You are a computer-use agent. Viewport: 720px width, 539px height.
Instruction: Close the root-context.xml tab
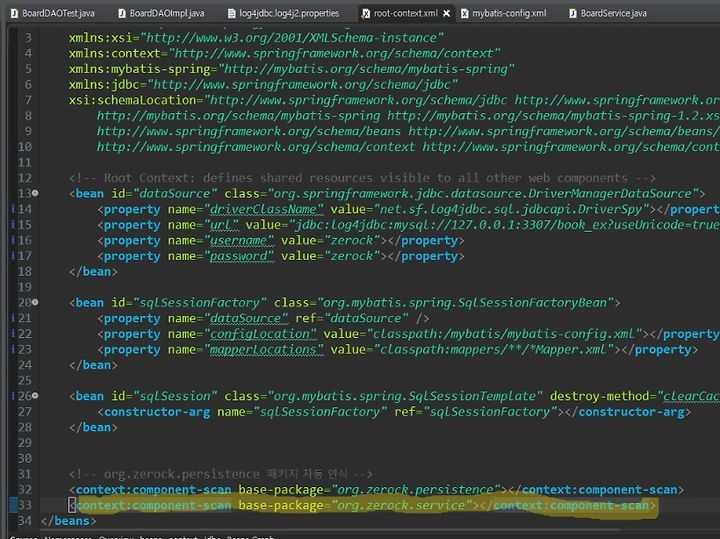[446, 13]
